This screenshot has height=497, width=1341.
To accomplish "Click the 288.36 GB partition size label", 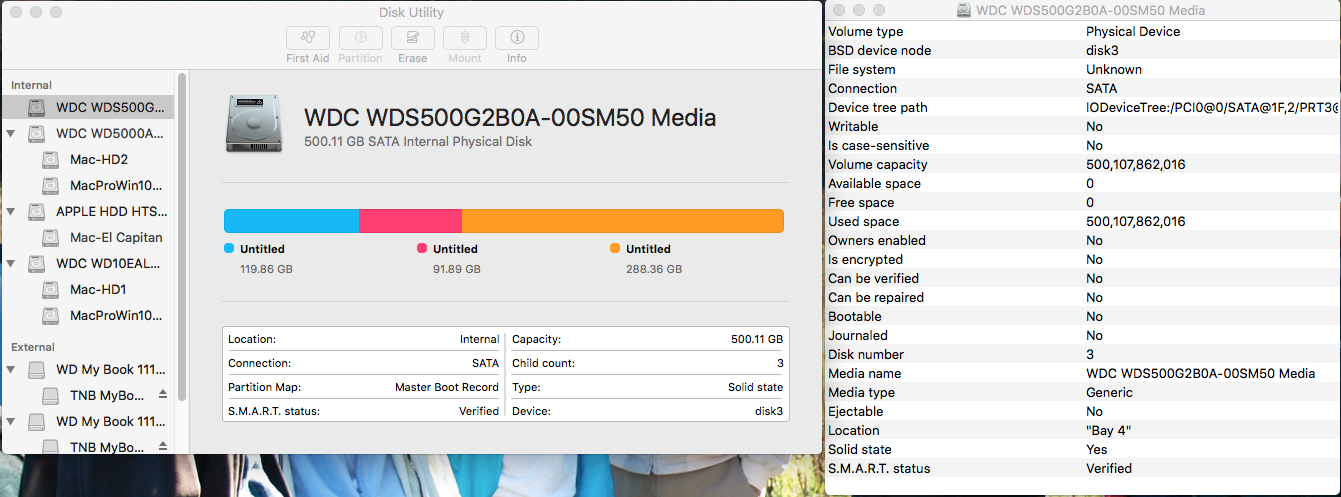I will pos(654,269).
